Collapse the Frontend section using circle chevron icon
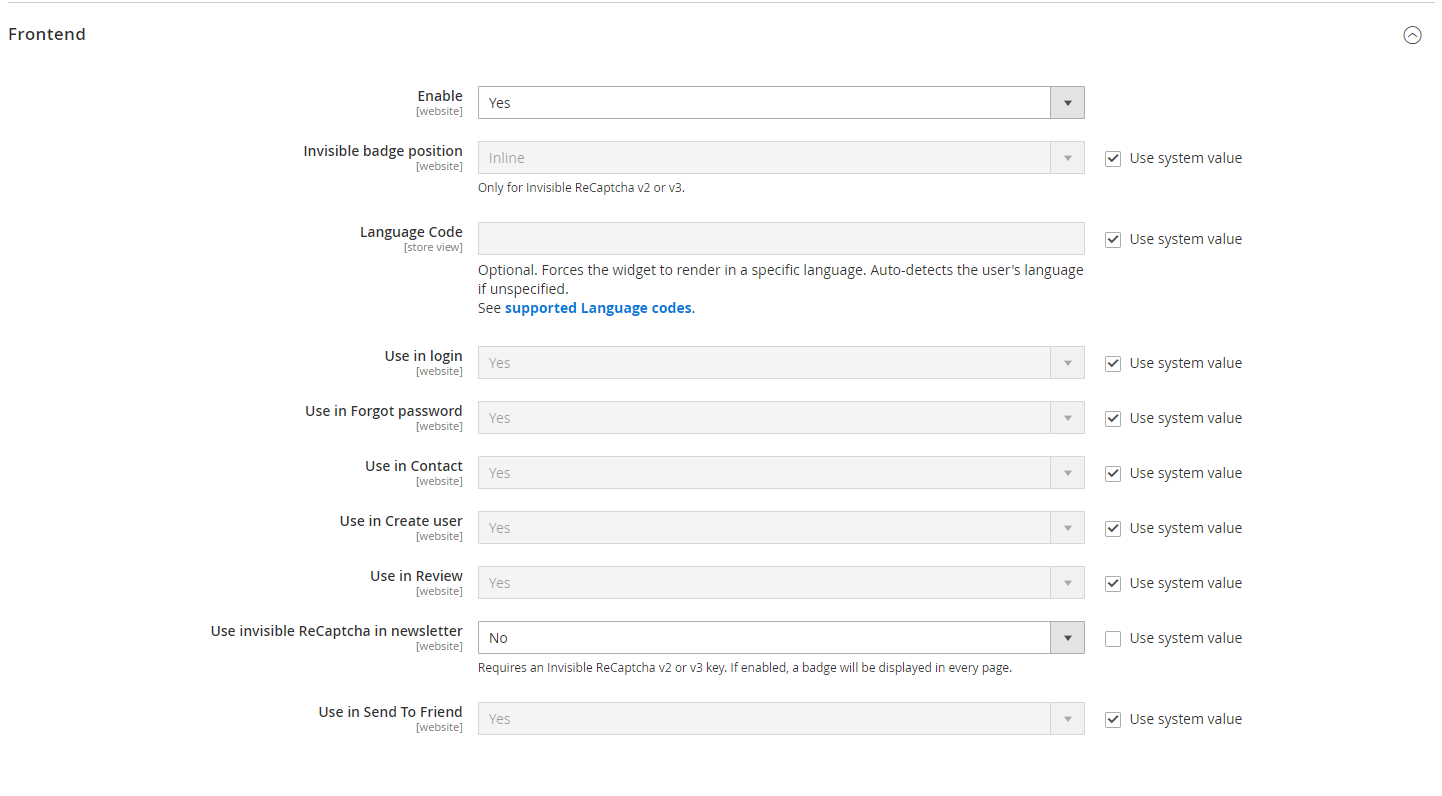Viewport: 1442px width, 796px height. [x=1412, y=35]
